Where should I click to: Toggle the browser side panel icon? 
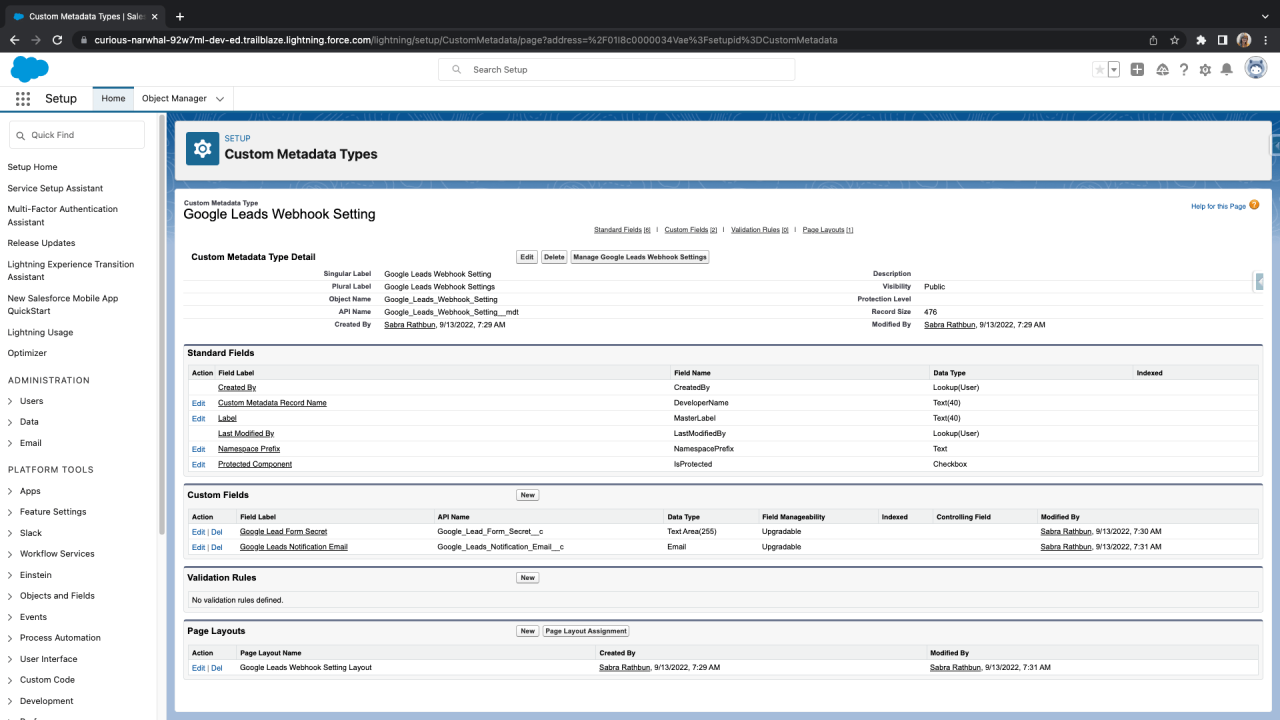(x=1222, y=40)
